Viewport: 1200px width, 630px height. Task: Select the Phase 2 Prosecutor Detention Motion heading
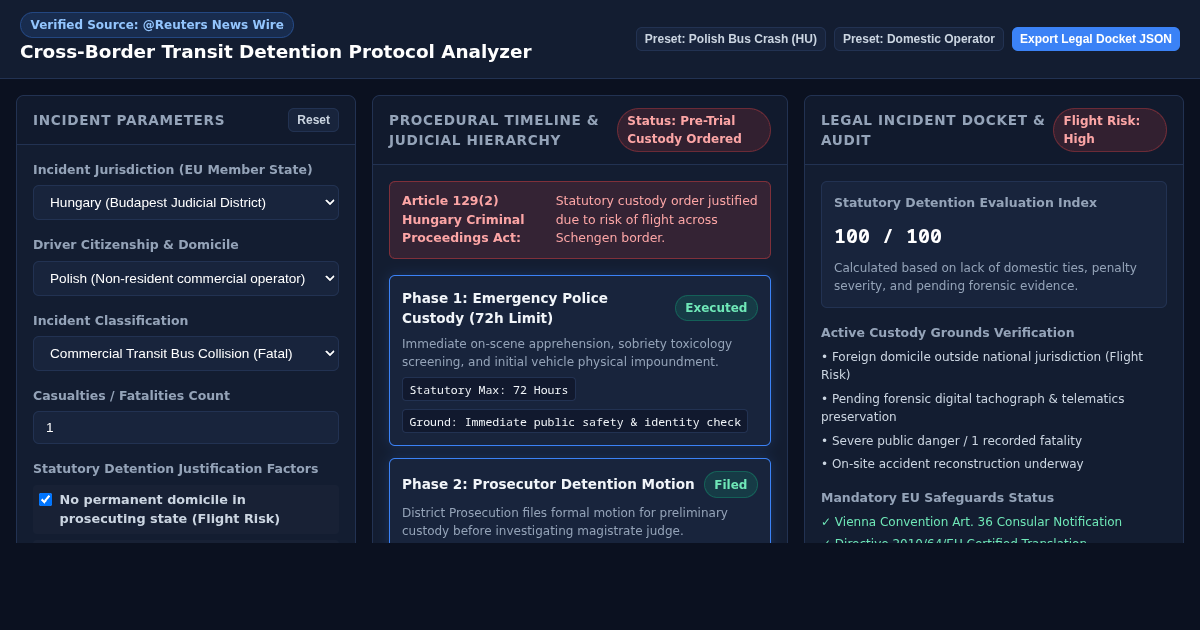click(548, 484)
